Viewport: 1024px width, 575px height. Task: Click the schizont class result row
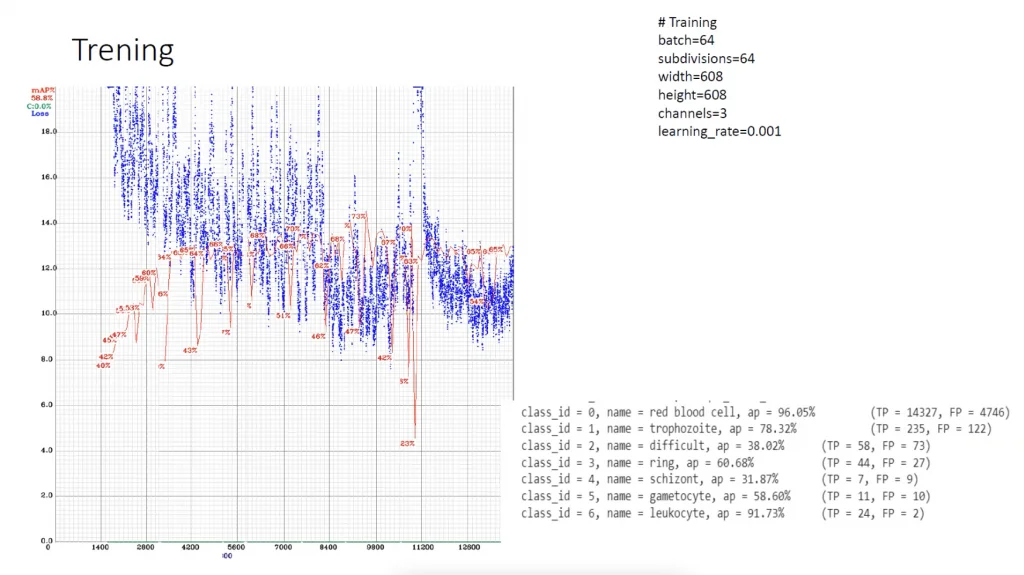click(720, 480)
